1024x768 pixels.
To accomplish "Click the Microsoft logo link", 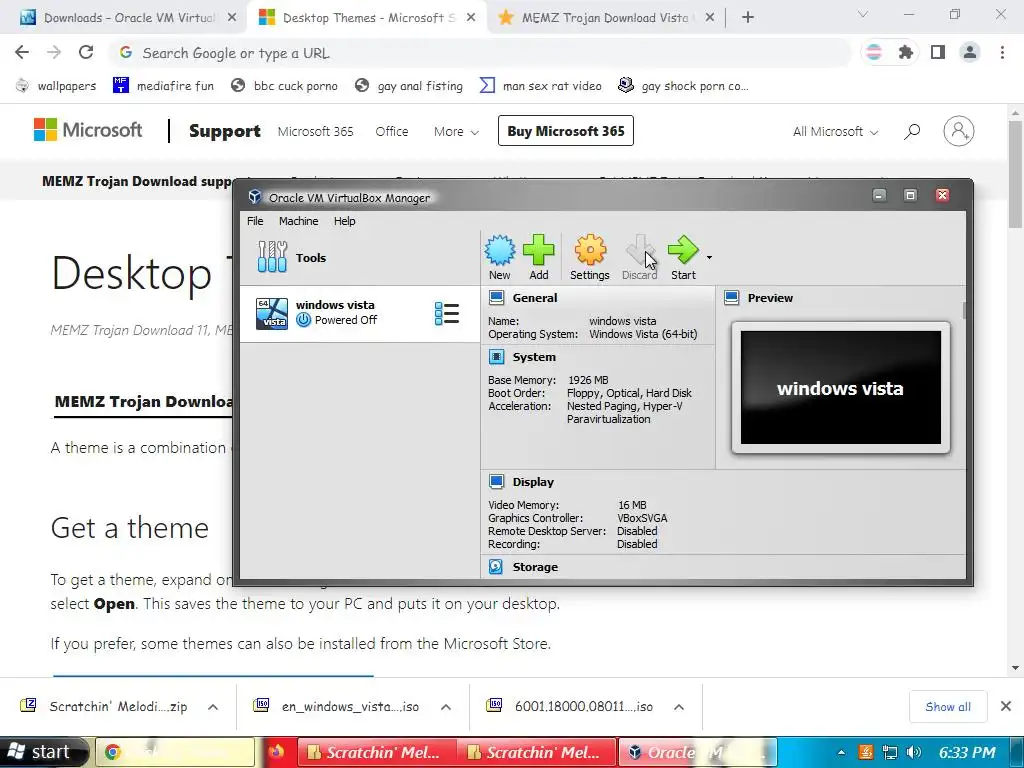I will [x=88, y=130].
